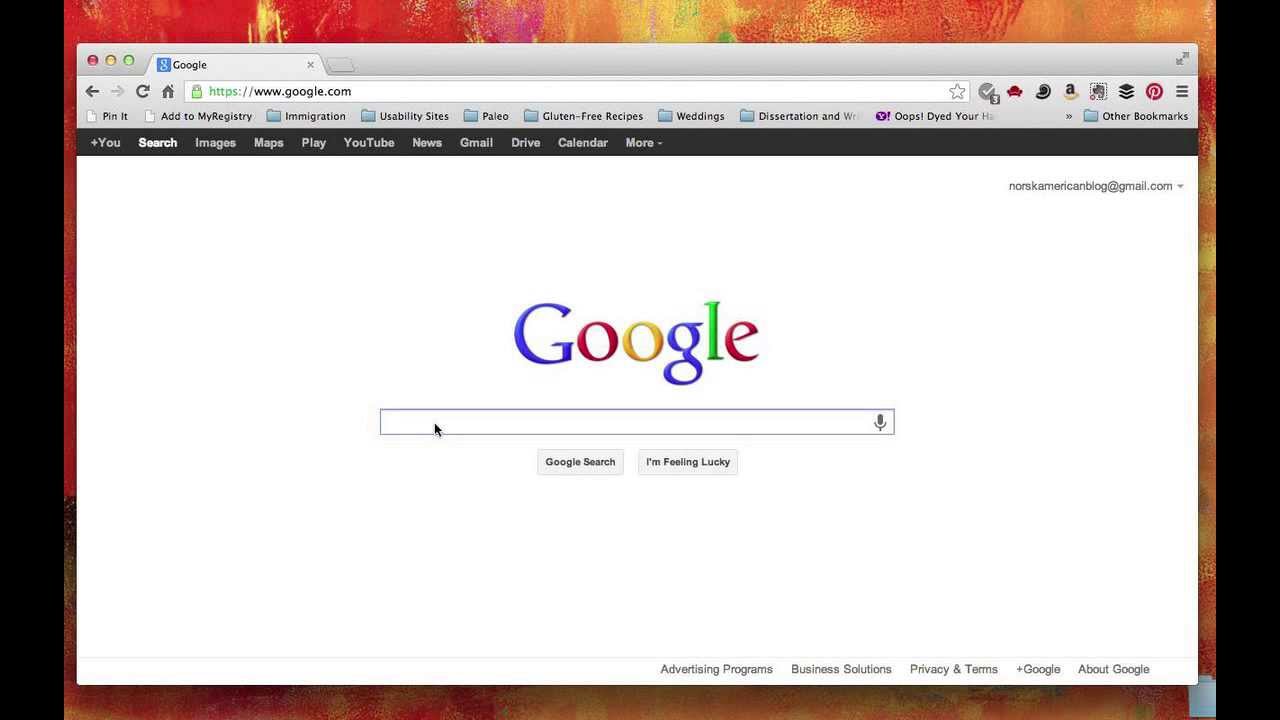Open the Oops! Dyed Your Hair bookmark

click(x=934, y=116)
